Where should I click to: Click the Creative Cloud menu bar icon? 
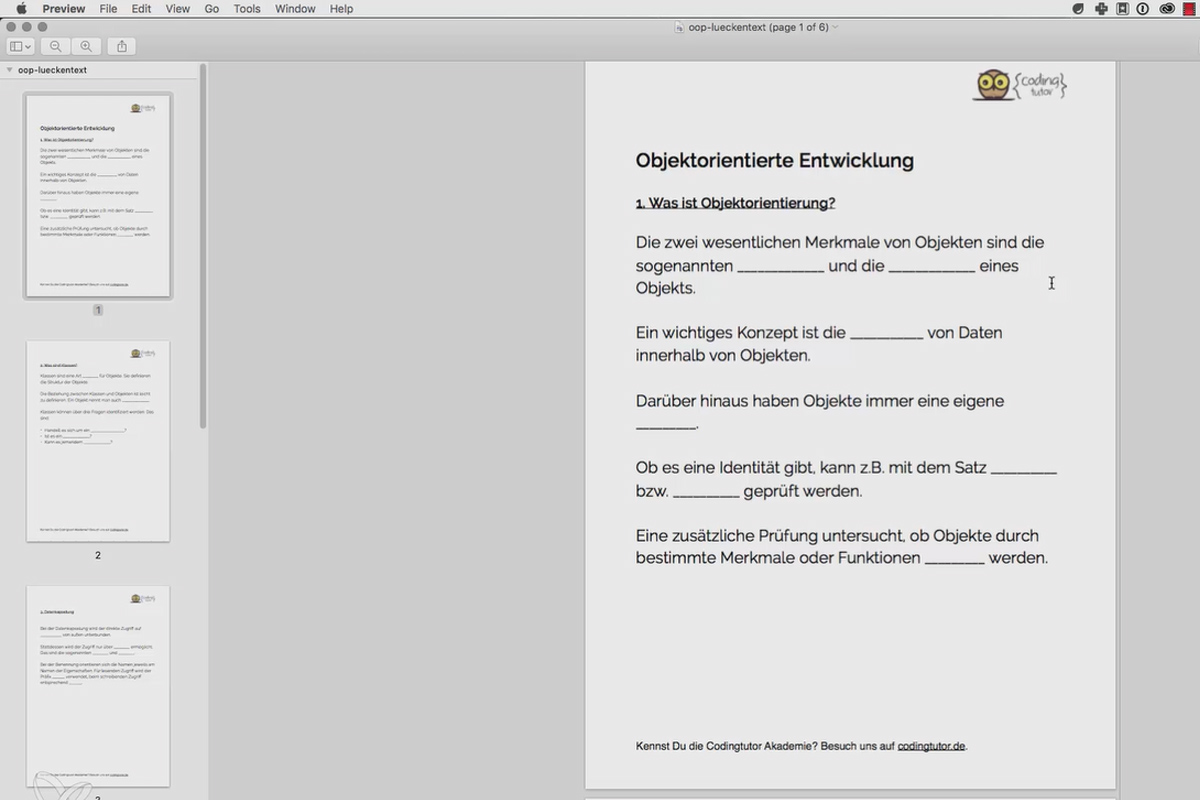coord(1166,9)
